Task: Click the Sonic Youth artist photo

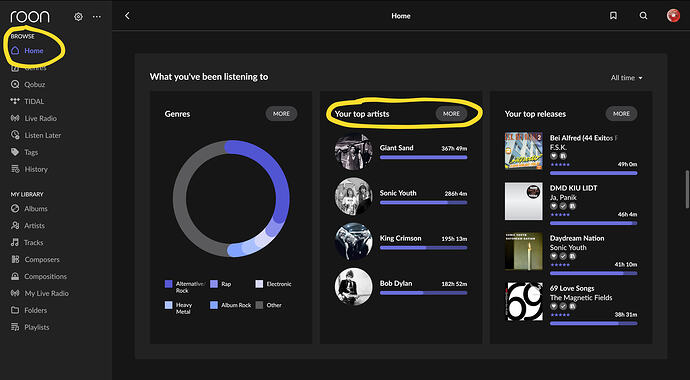Action: (353, 196)
